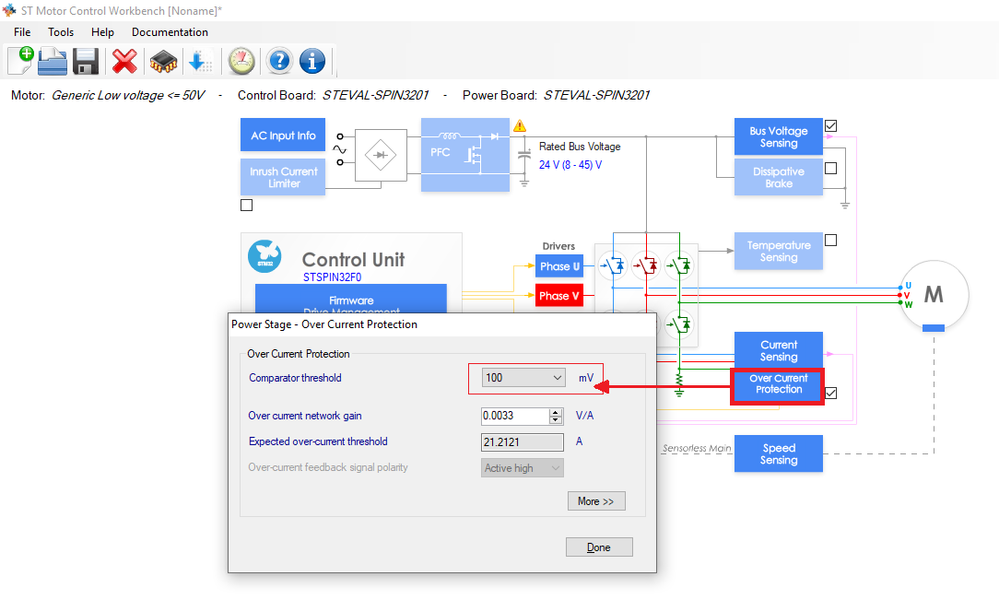Image resolution: width=999 pixels, height=612 pixels.
Task: Click the ST Motor Control Workbench title icon
Action: pyautogui.click(x=9, y=11)
